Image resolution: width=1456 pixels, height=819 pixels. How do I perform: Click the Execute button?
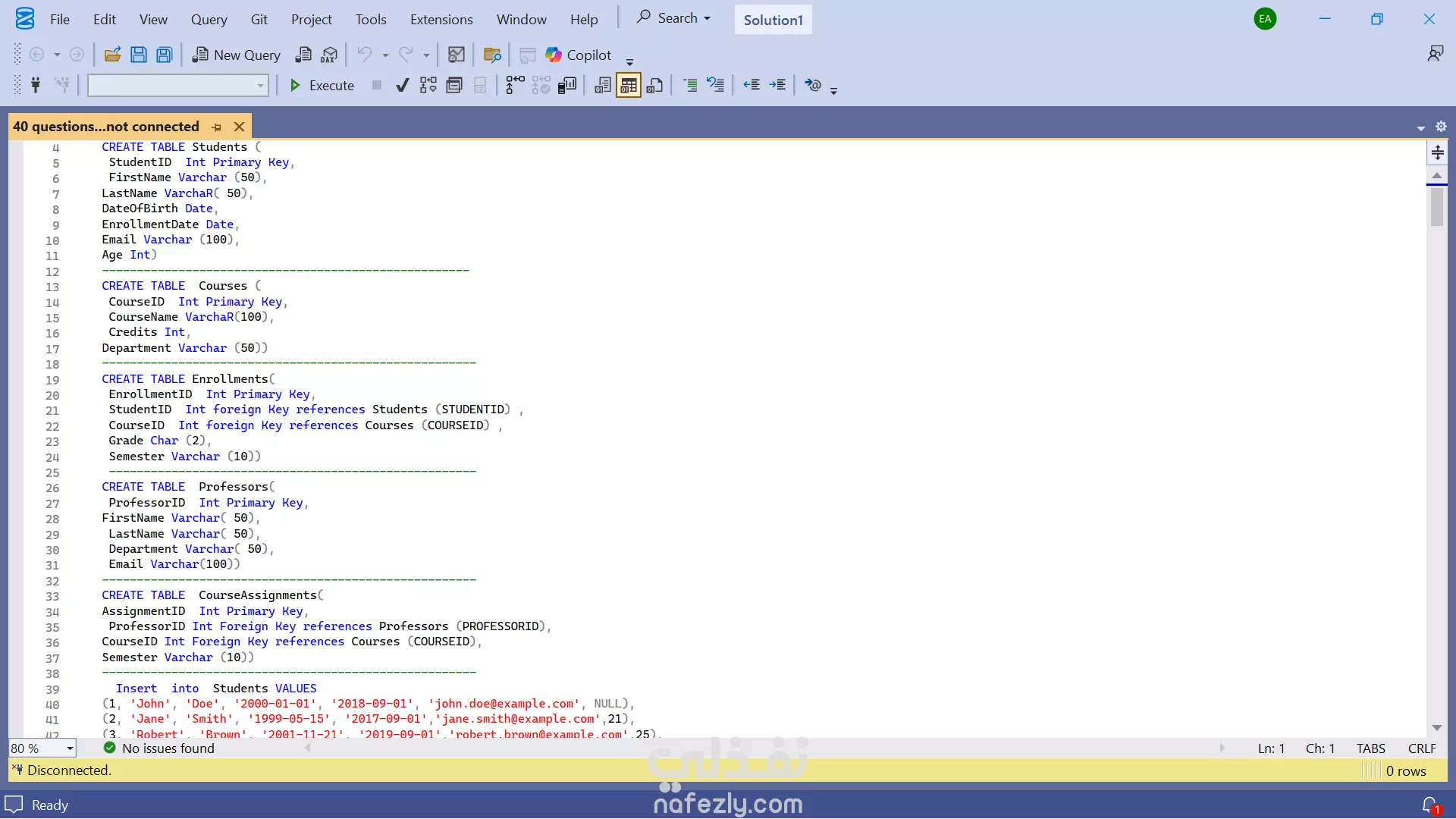(322, 85)
